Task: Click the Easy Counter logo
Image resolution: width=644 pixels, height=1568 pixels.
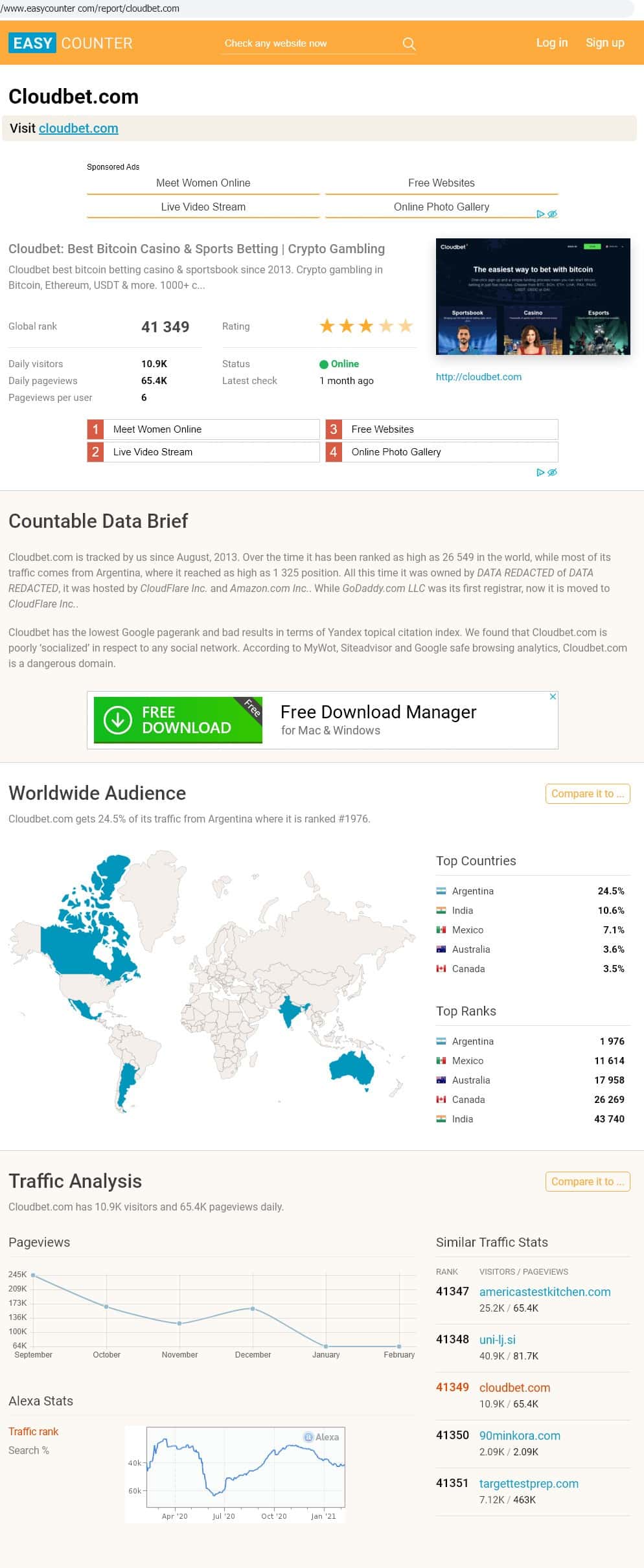Action: click(71, 43)
